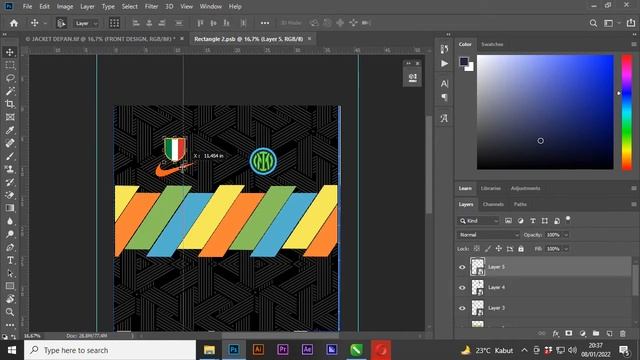Open the search magnifier in options bar
The width and height of the screenshot is (640, 360).
click(x=593, y=23)
